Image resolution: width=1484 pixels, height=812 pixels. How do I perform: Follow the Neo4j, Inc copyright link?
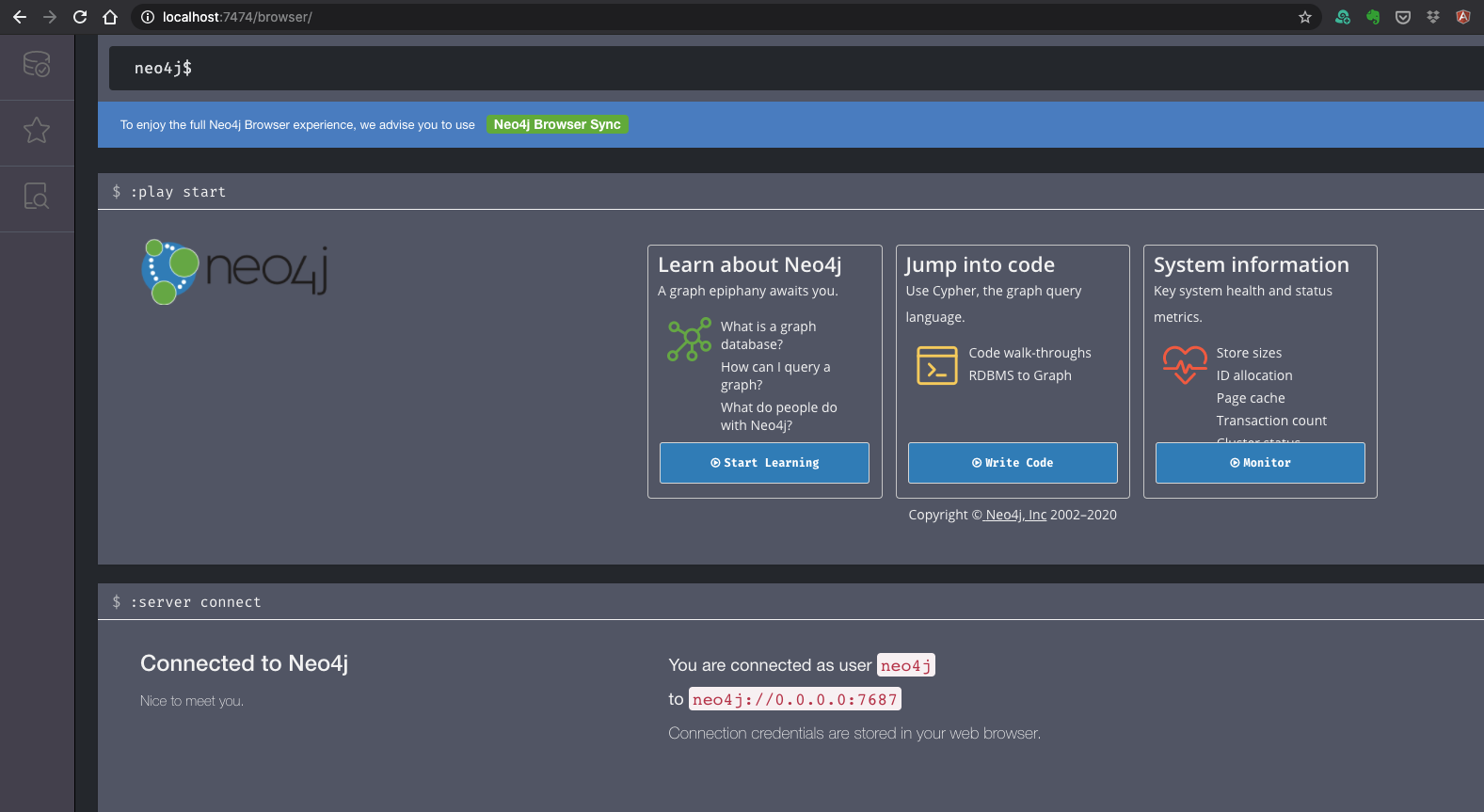point(1014,515)
